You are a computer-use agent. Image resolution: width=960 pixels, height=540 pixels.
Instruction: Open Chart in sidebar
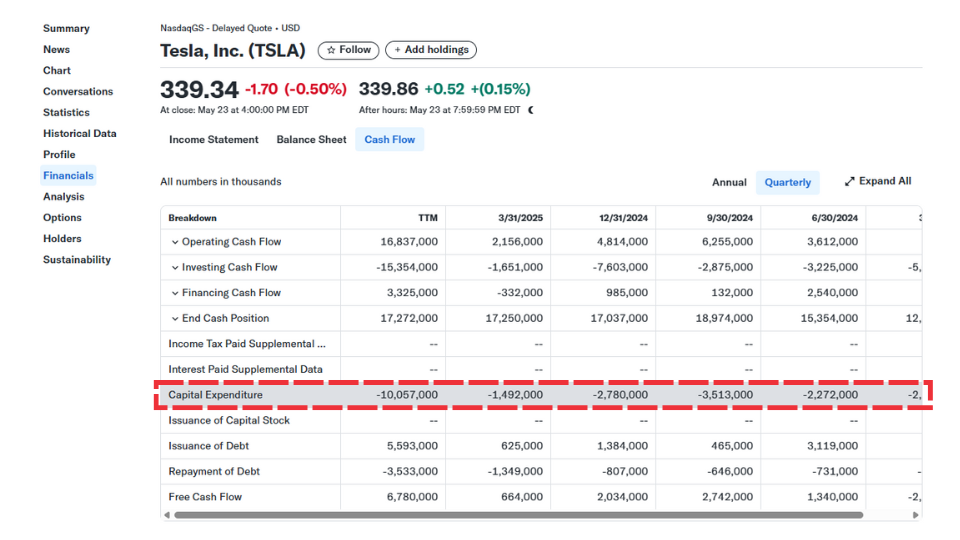[x=57, y=70]
